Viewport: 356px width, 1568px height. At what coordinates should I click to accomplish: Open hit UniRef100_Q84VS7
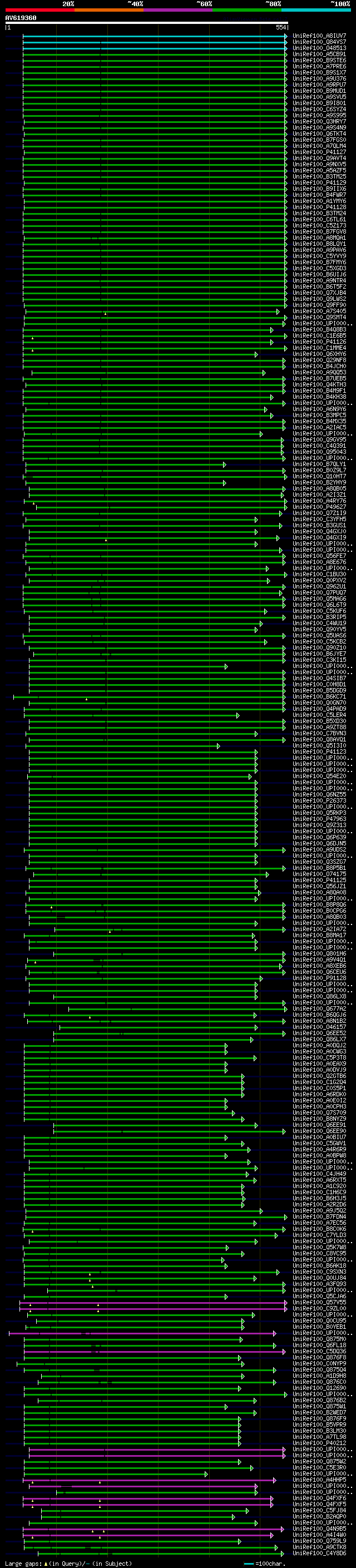pos(319,42)
